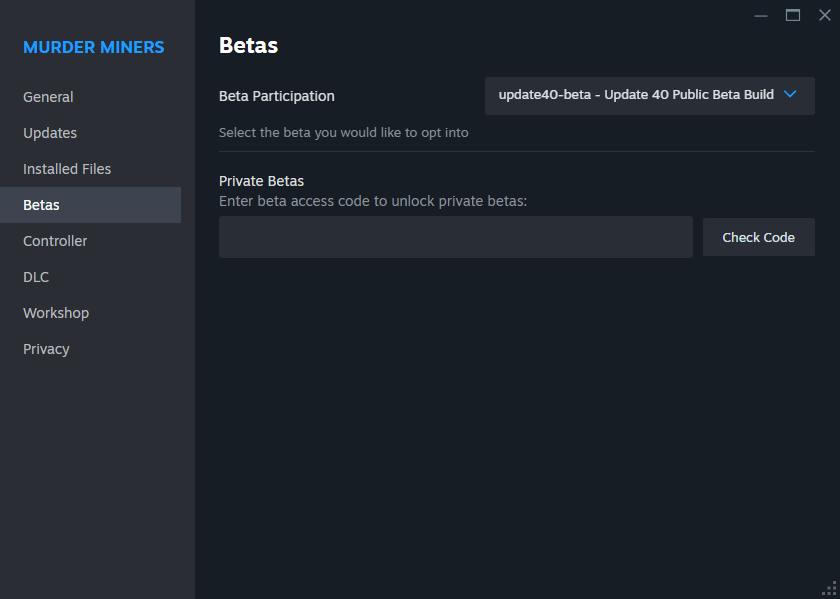
Task: Open the DLC section
Action: 36,277
